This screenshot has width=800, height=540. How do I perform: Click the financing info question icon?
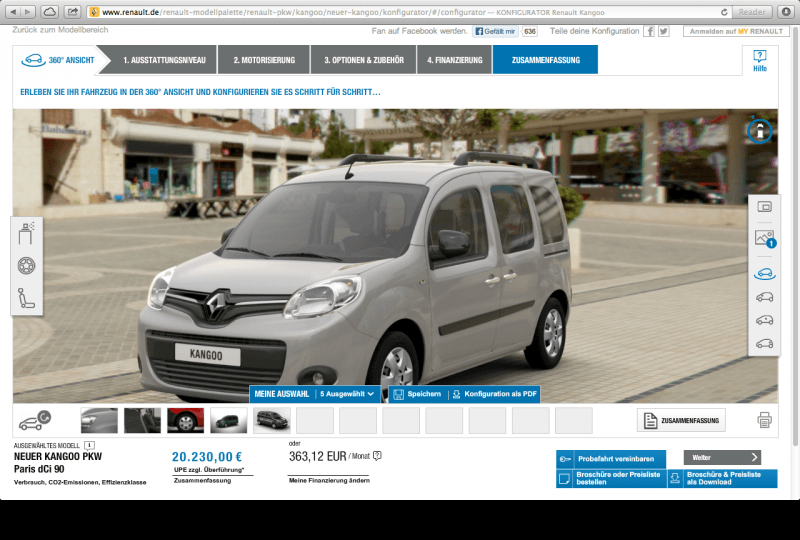pos(377,456)
